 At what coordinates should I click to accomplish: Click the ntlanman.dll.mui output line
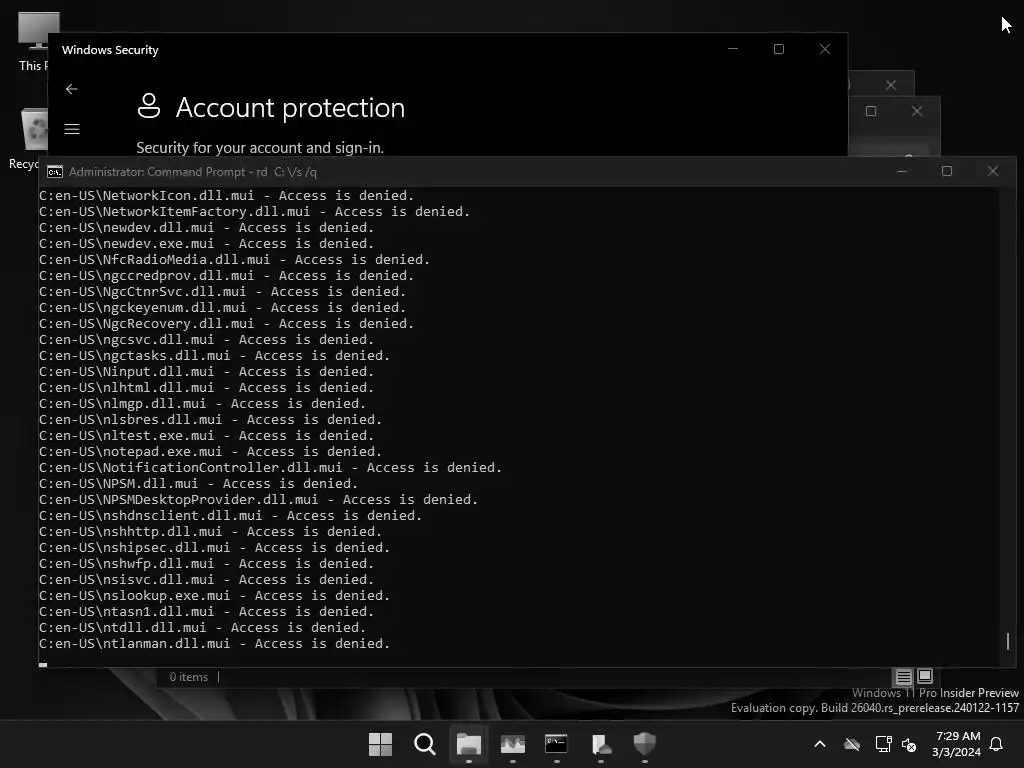(x=214, y=644)
